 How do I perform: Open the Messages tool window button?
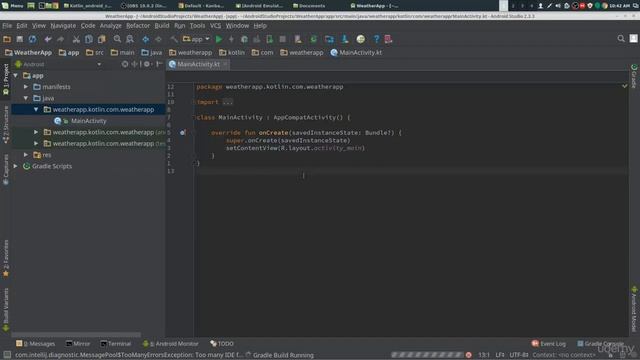(36, 344)
